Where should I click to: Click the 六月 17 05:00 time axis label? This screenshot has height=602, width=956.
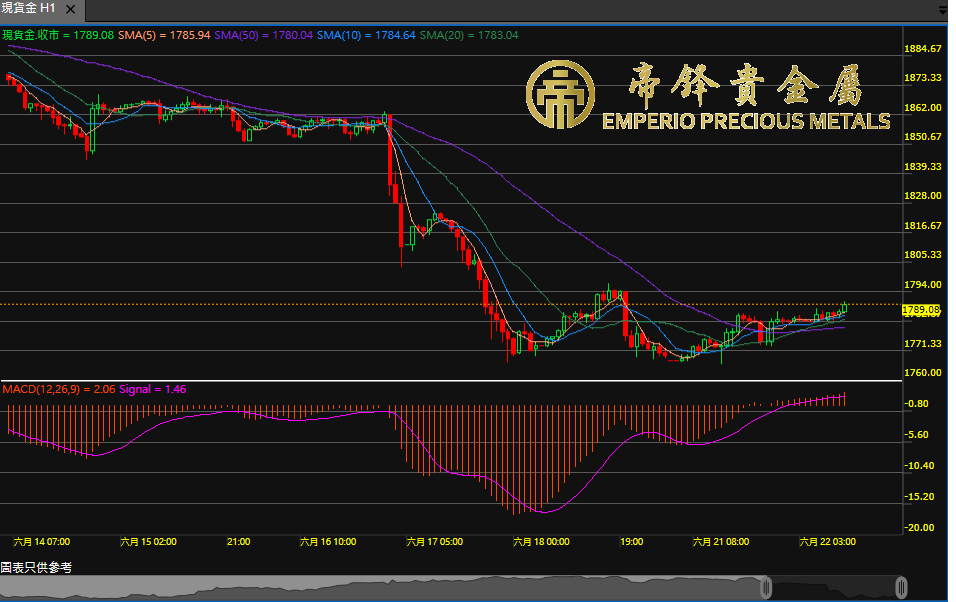(435, 541)
